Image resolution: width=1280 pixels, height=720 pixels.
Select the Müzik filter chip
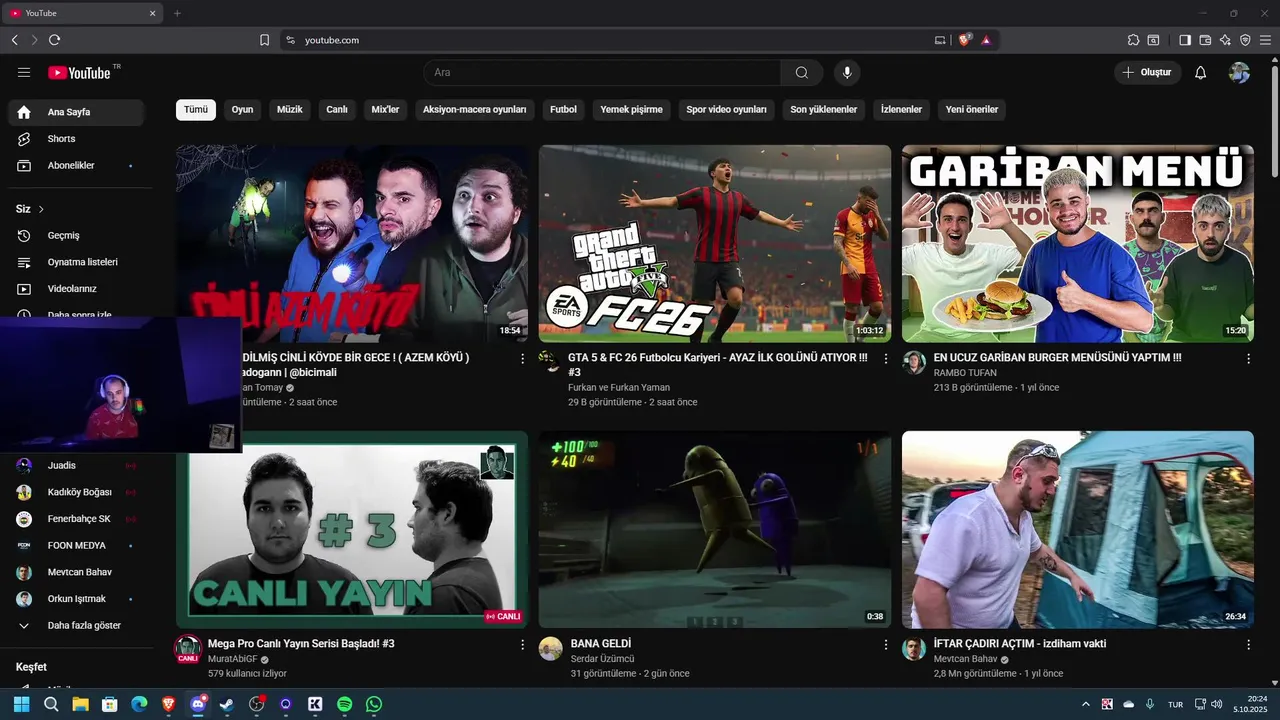pos(290,110)
